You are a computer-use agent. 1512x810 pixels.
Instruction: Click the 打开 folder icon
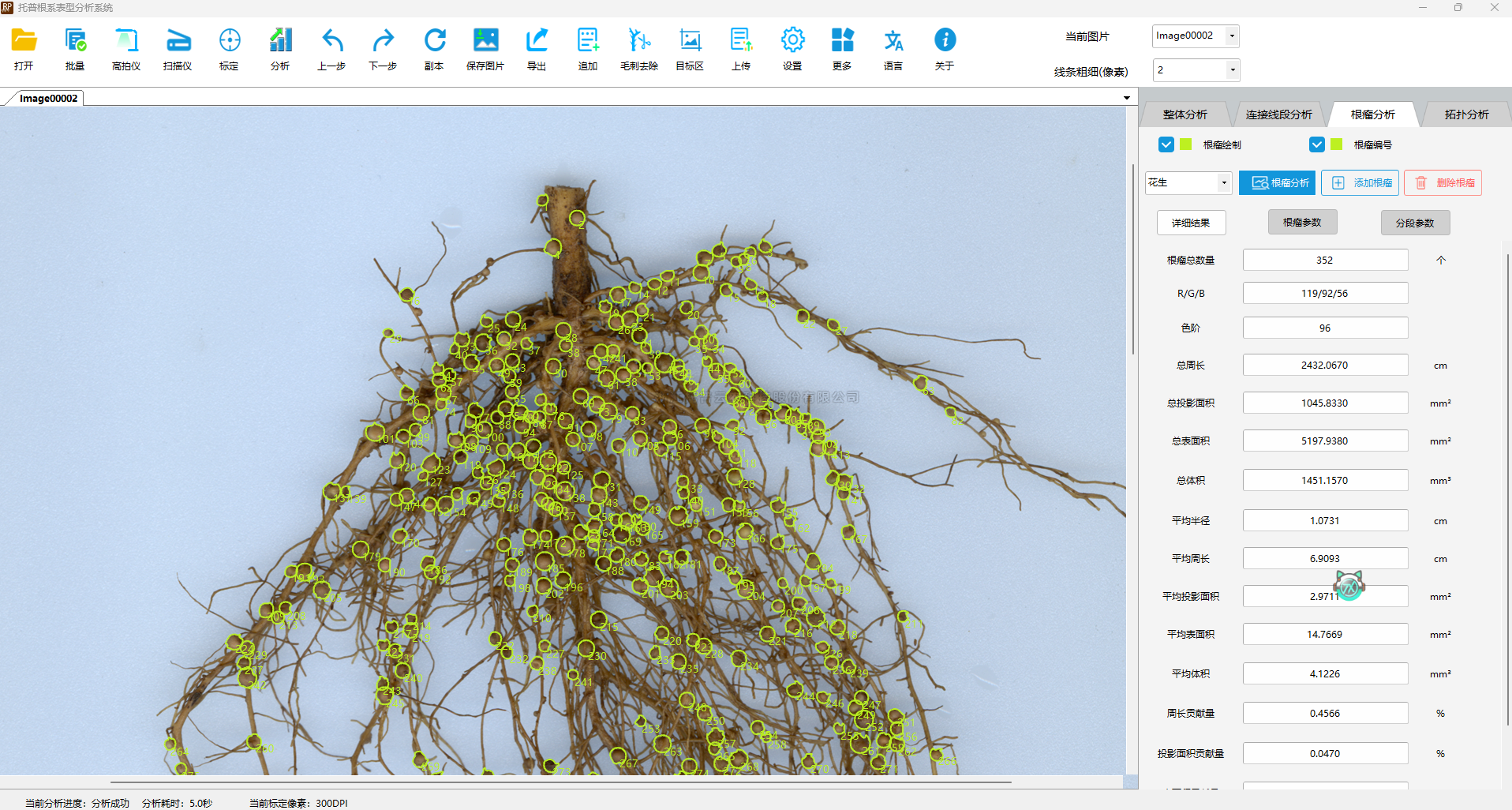tap(24, 41)
